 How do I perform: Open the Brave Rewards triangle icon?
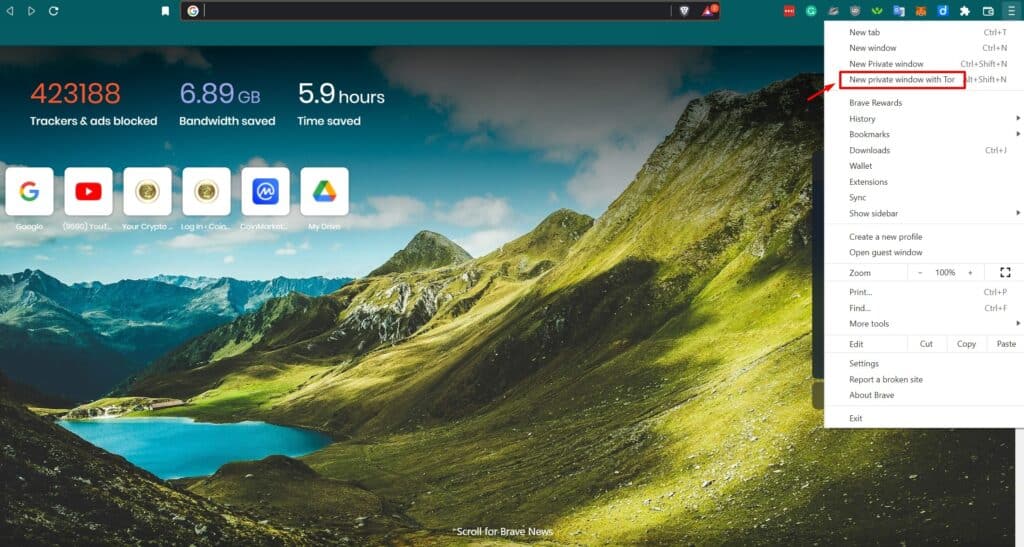coord(708,11)
